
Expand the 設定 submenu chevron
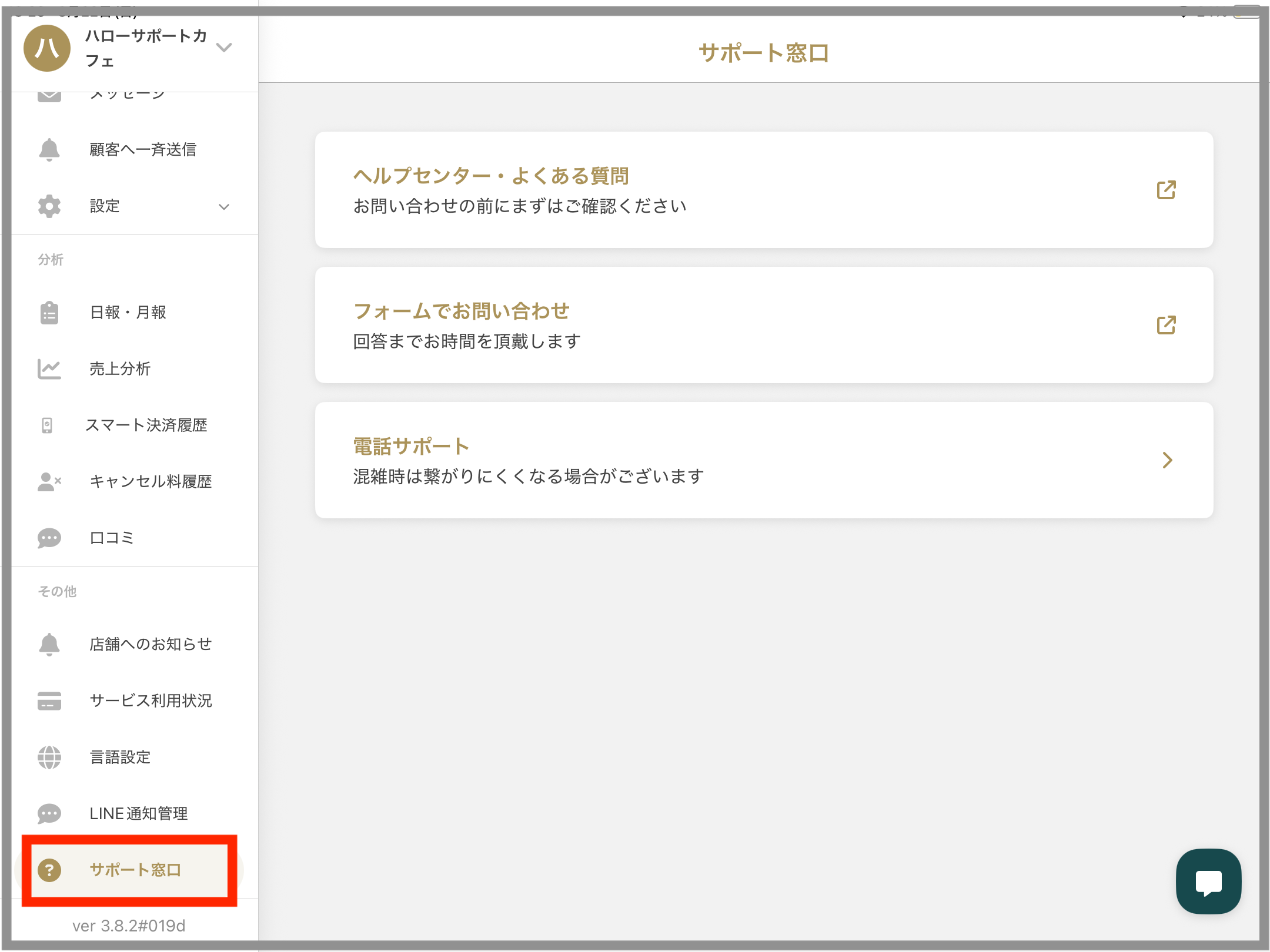pos(224,207)
